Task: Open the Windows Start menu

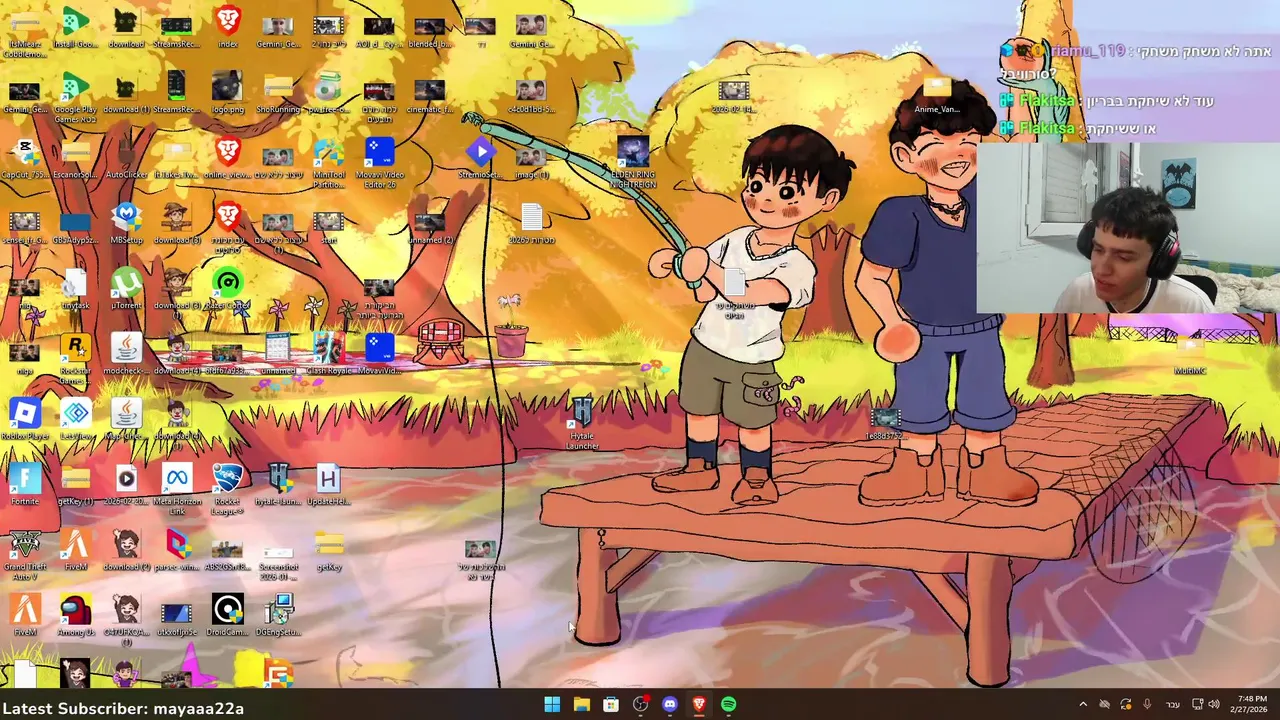Action: pos(552,704)
